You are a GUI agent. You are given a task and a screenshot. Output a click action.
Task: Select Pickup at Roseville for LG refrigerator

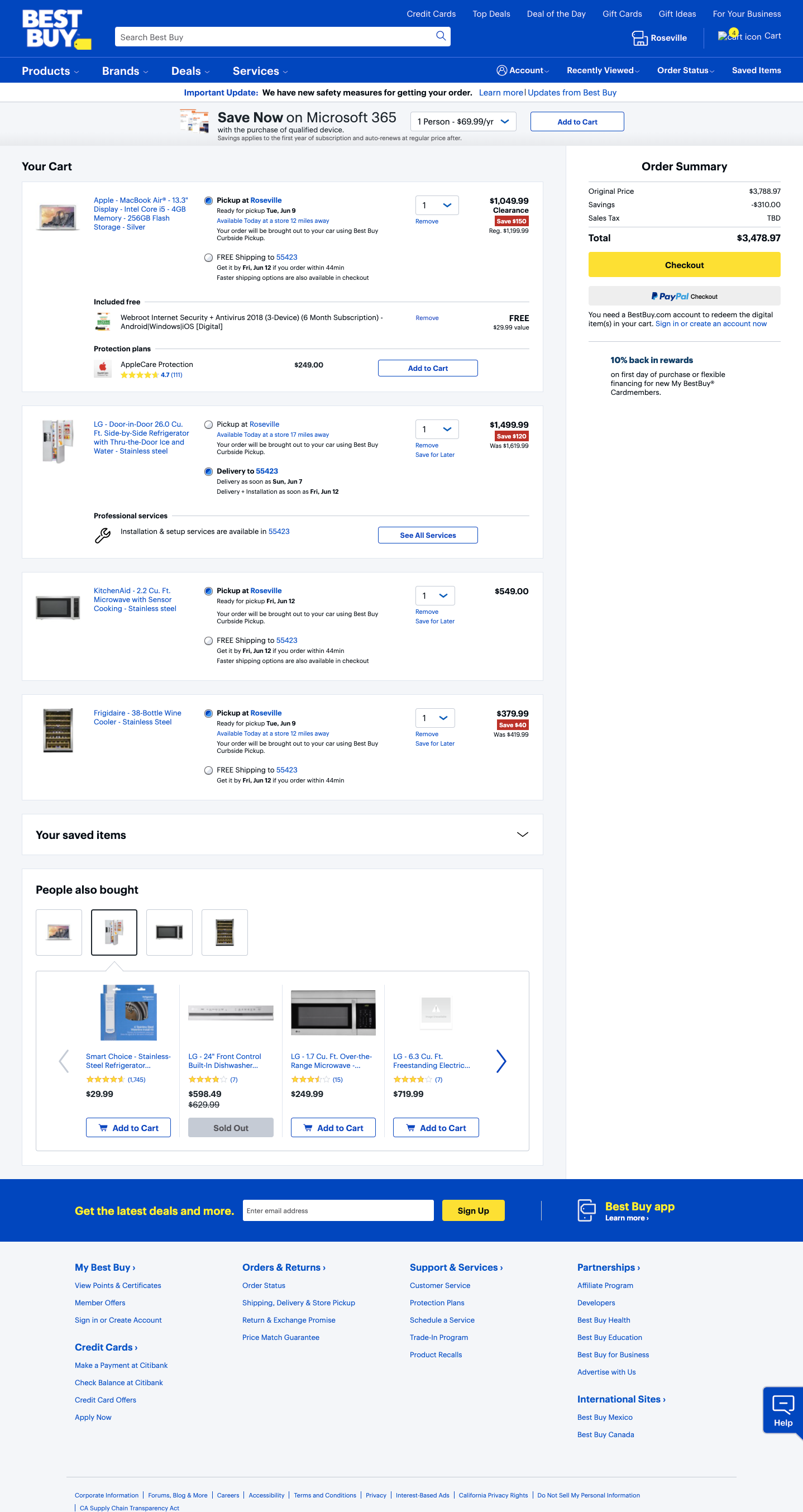pyautogui.click(x=208, y=424)
